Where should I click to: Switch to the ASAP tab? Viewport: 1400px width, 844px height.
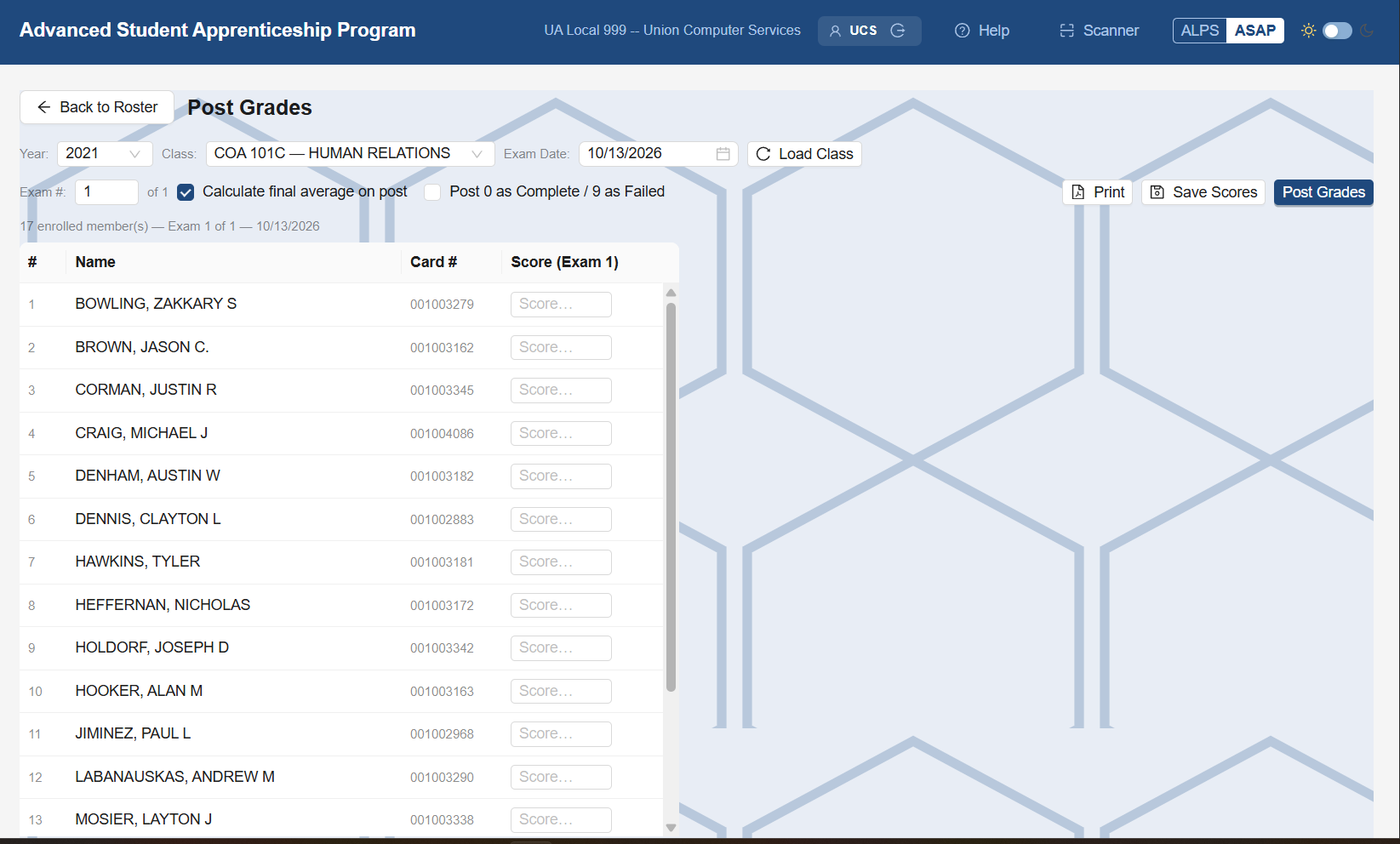pyautogui.click(x=1254, y=31)
